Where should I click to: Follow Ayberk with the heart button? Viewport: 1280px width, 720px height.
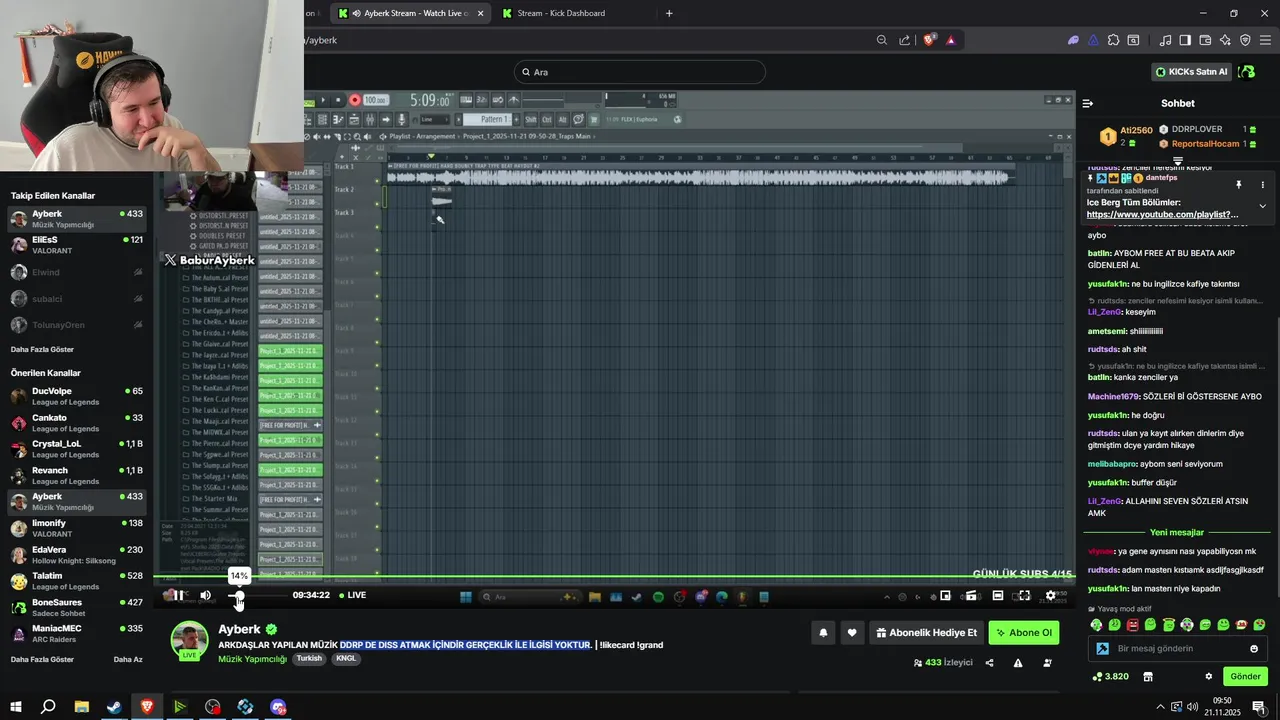click(x=852, y=633)
